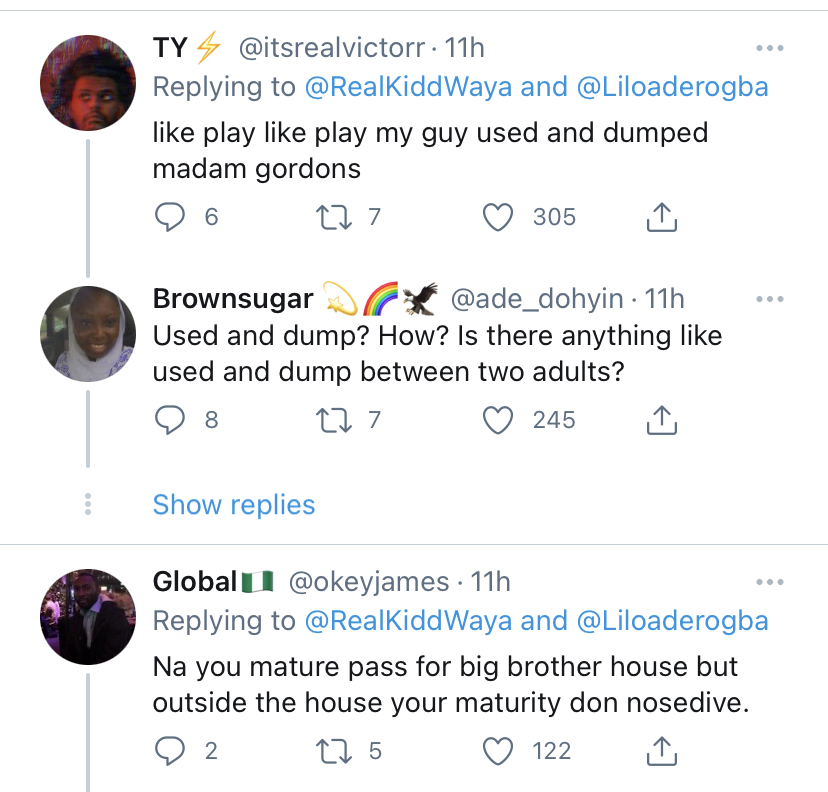
Task: Open @itsrealvictorr profile handle
Action: tap(332, 48)
